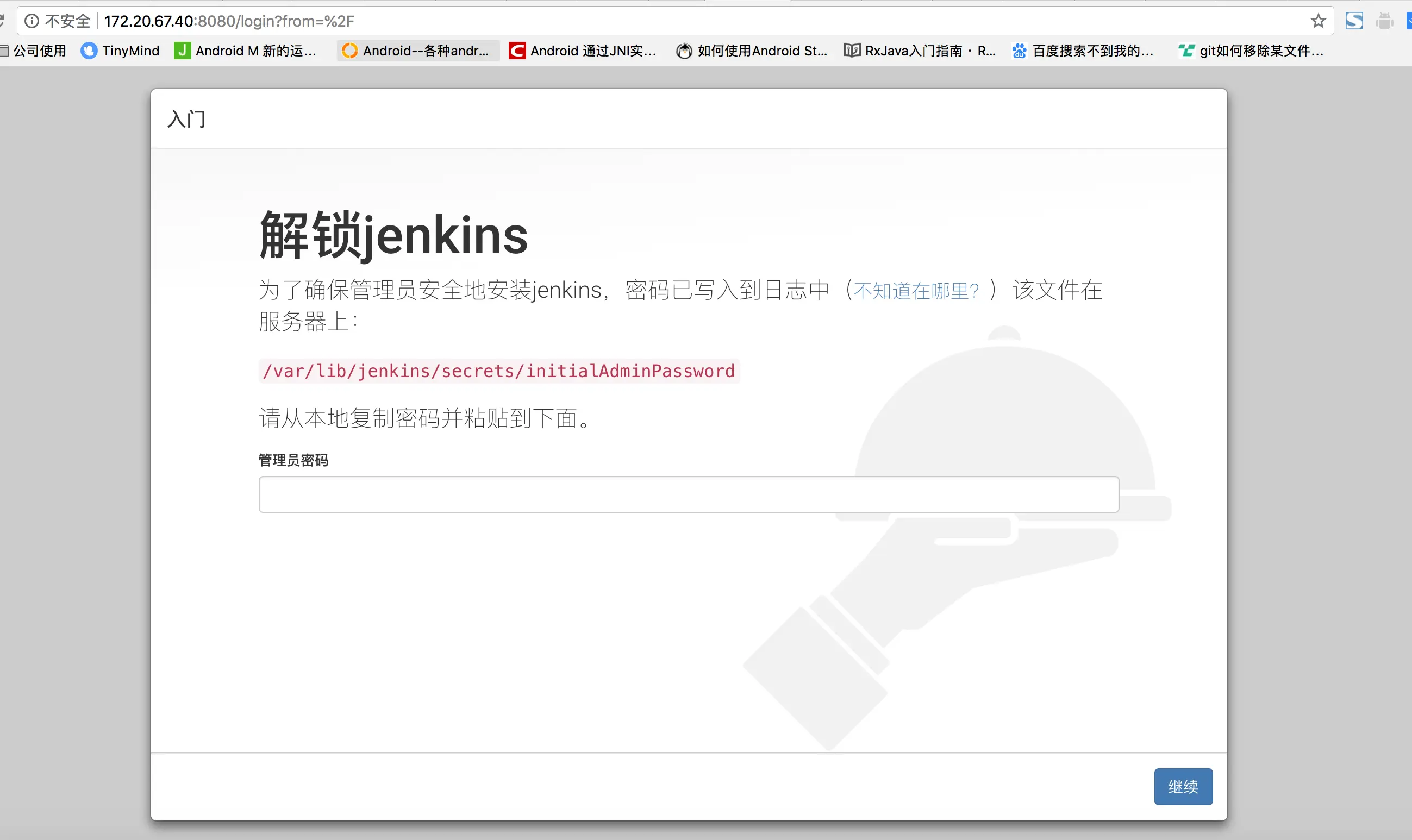
Task: Click the initialAdminPassword file path text
Action: pos(499,371)
